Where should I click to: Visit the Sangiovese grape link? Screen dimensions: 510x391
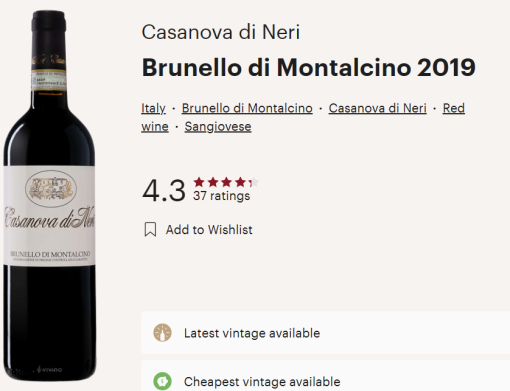tap(218, 127)
